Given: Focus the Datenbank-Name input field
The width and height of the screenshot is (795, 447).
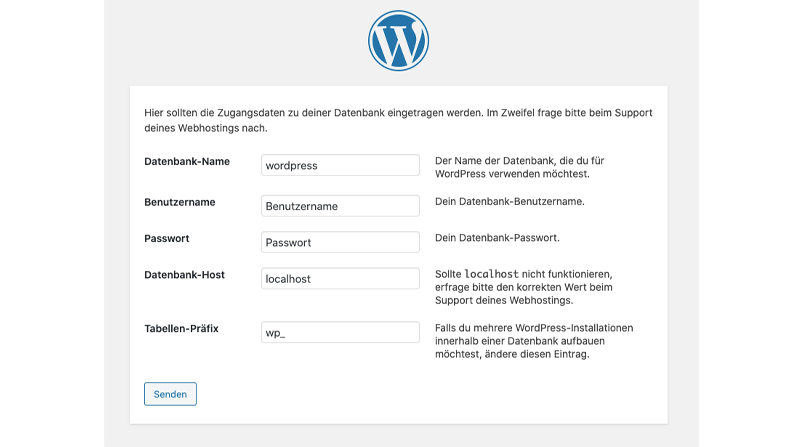Looking at the screenshot, I should pos(340,165).
